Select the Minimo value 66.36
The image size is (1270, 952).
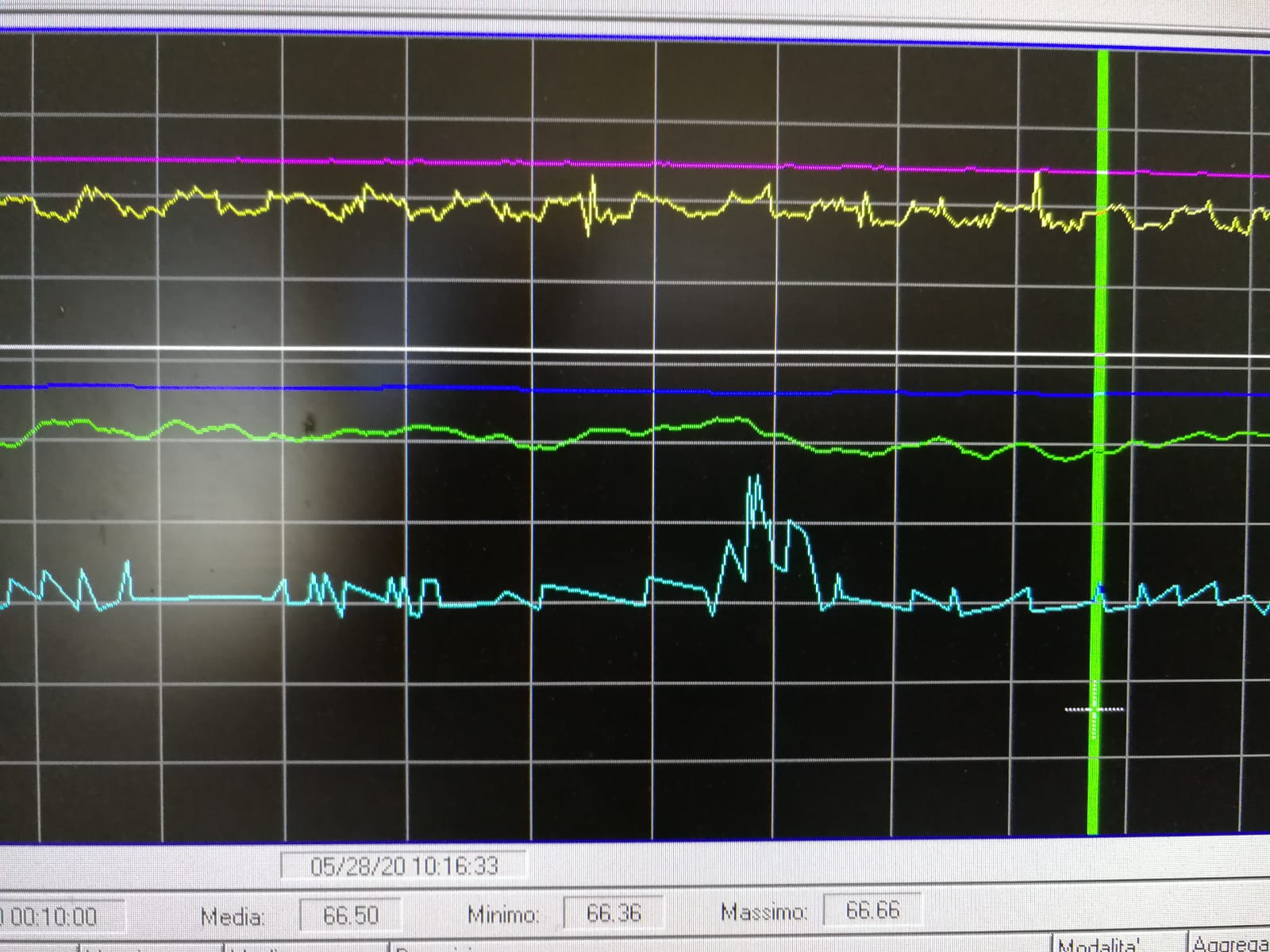[x=614, y=913]
